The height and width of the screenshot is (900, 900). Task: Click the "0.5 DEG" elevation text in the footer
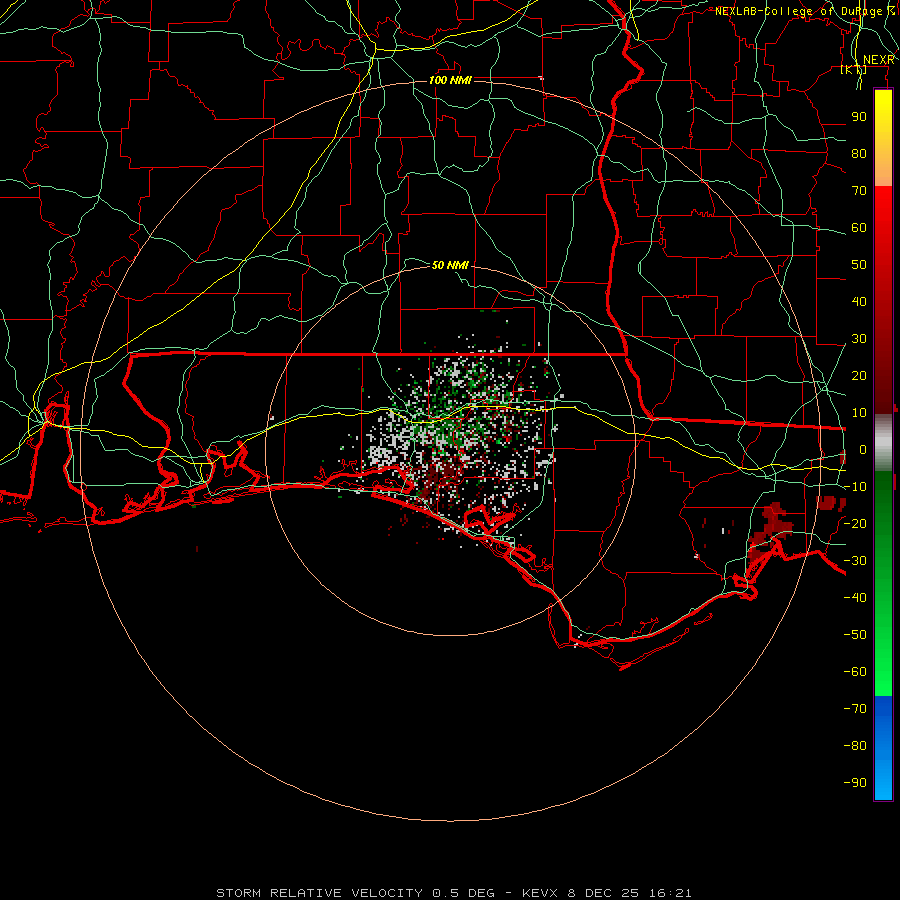[x=463, y=893]
